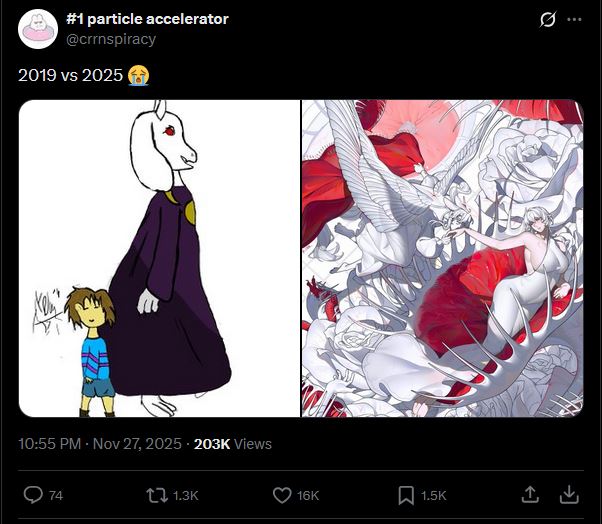Open #1 particle accelerator display name
602x524 pixels.
(x=147, y=19)
